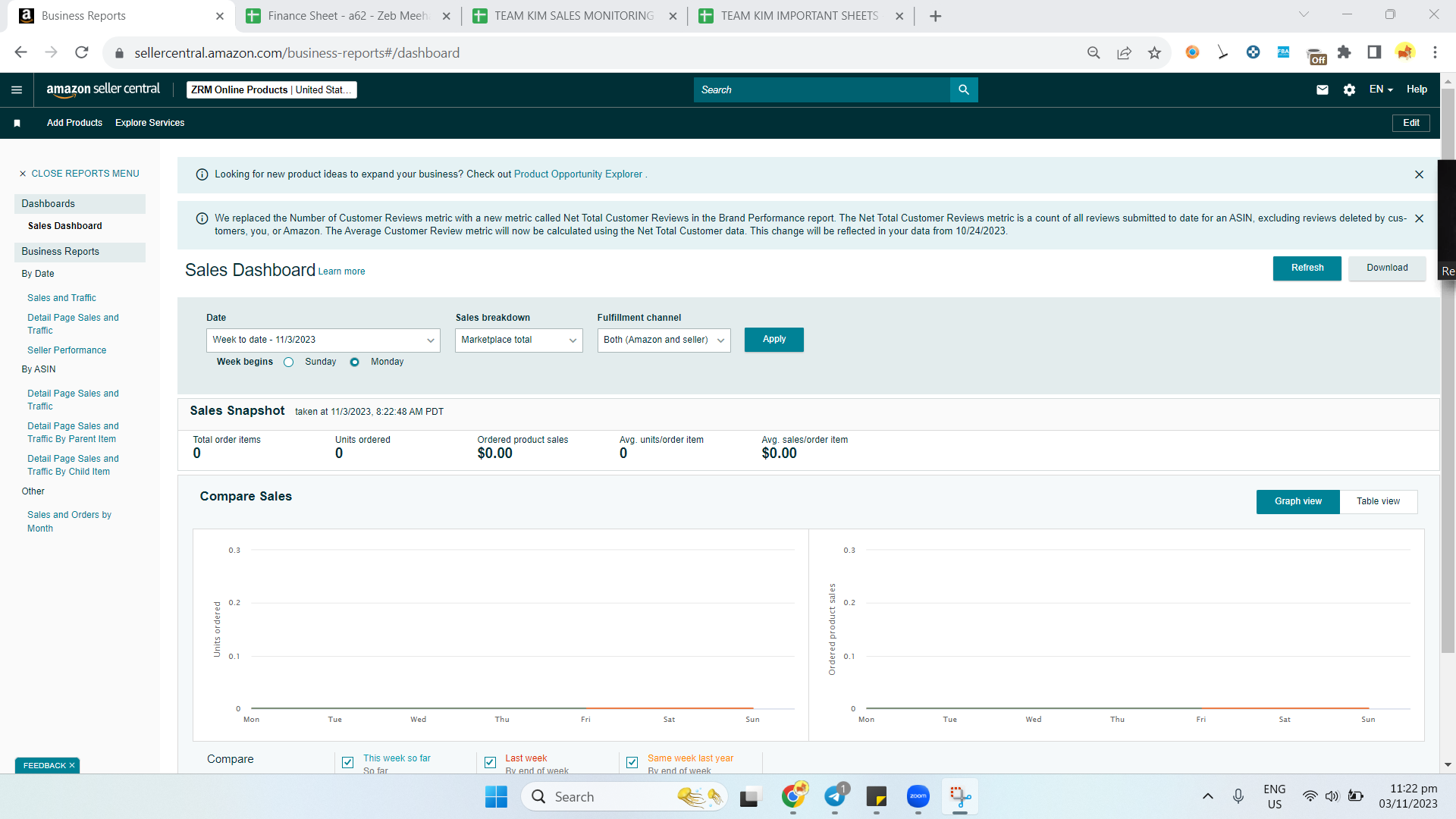The height and width of the screenshot is (819, 1456).
Task: Bookmark this page with the star icon
Action: (1154, 52)
